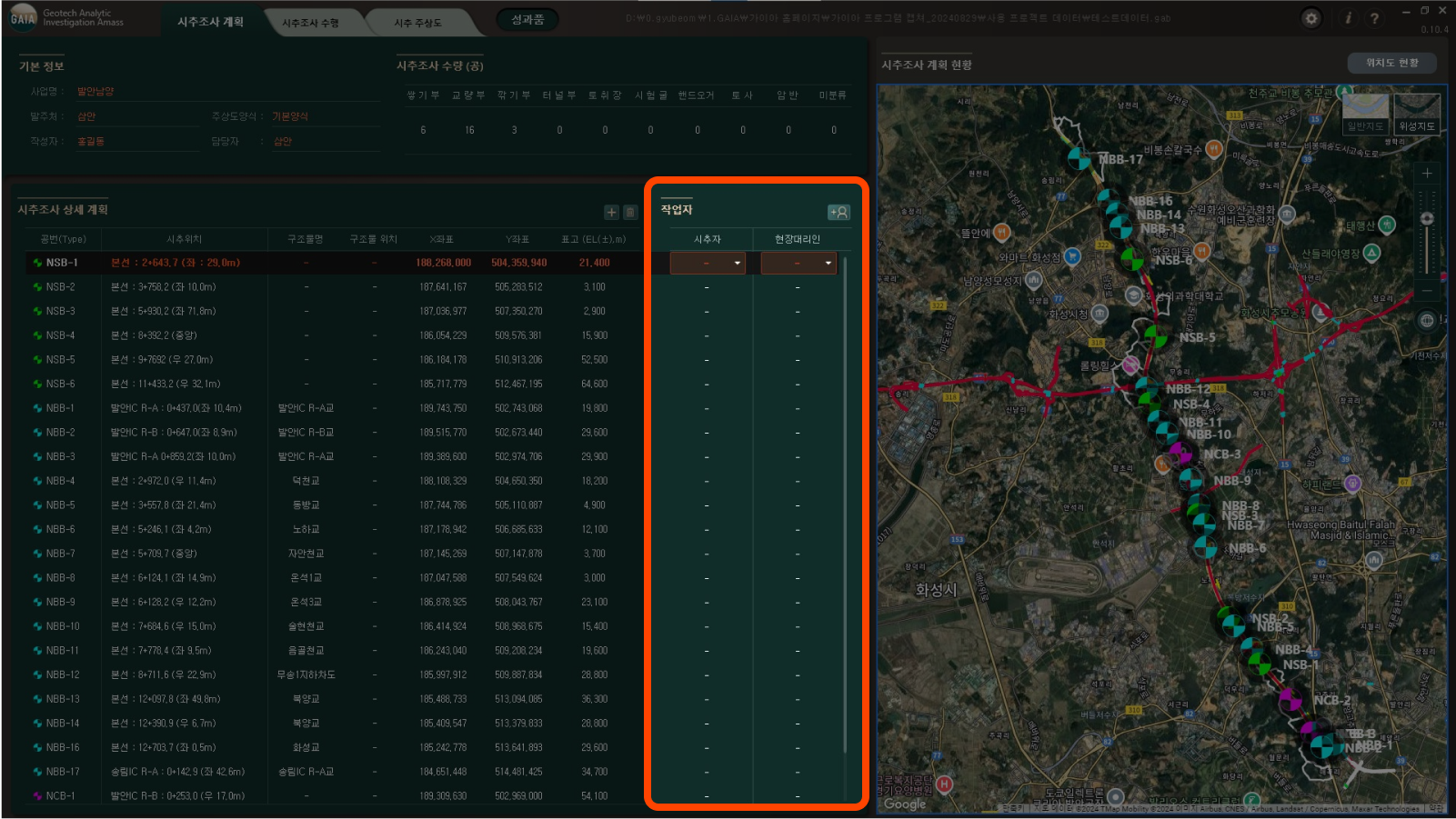This screenshot has width=1456, height=819.
Task: Switch map to 위성지도 view
Action: 1416,115
